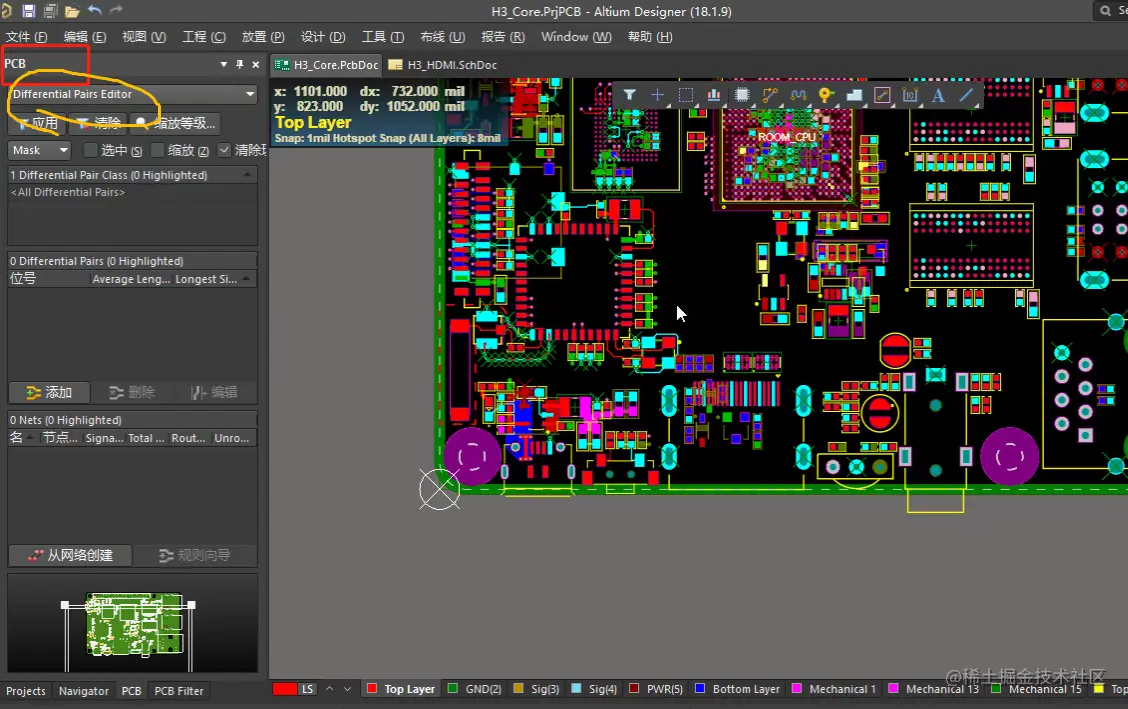Viewport: 1128px width, 709px height.
Task: Open the 布线 (U) menu
Action: pos(442,37)
